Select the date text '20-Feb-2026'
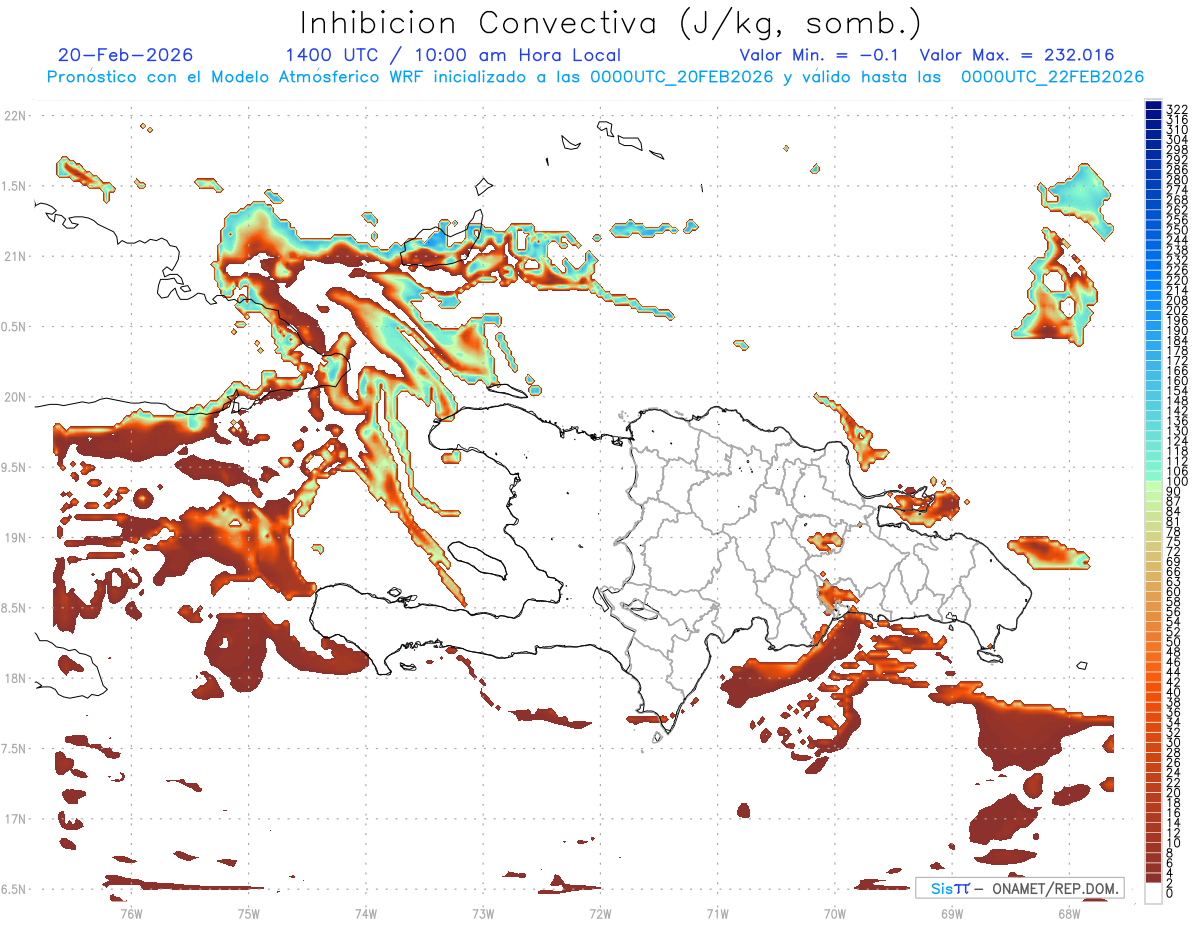1200x927 pixels. point(125,55)
